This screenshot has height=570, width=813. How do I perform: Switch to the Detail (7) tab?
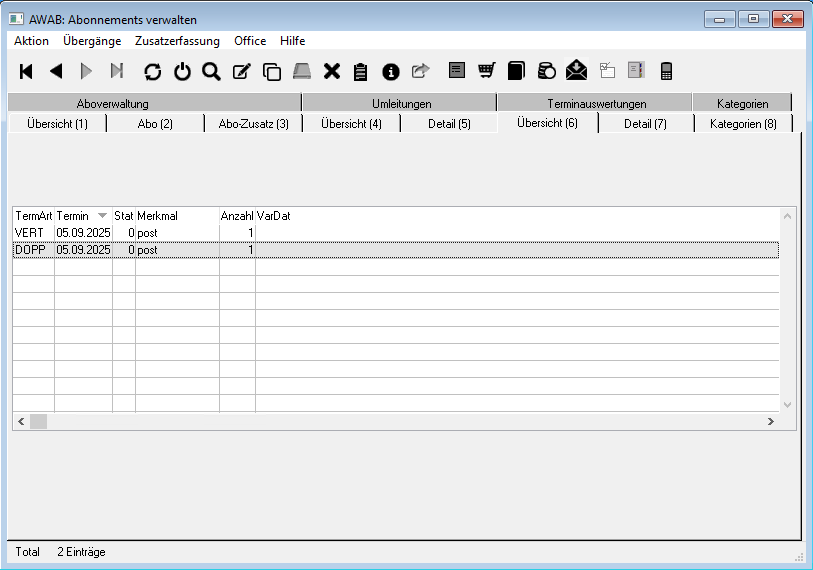tap(645, 124)
